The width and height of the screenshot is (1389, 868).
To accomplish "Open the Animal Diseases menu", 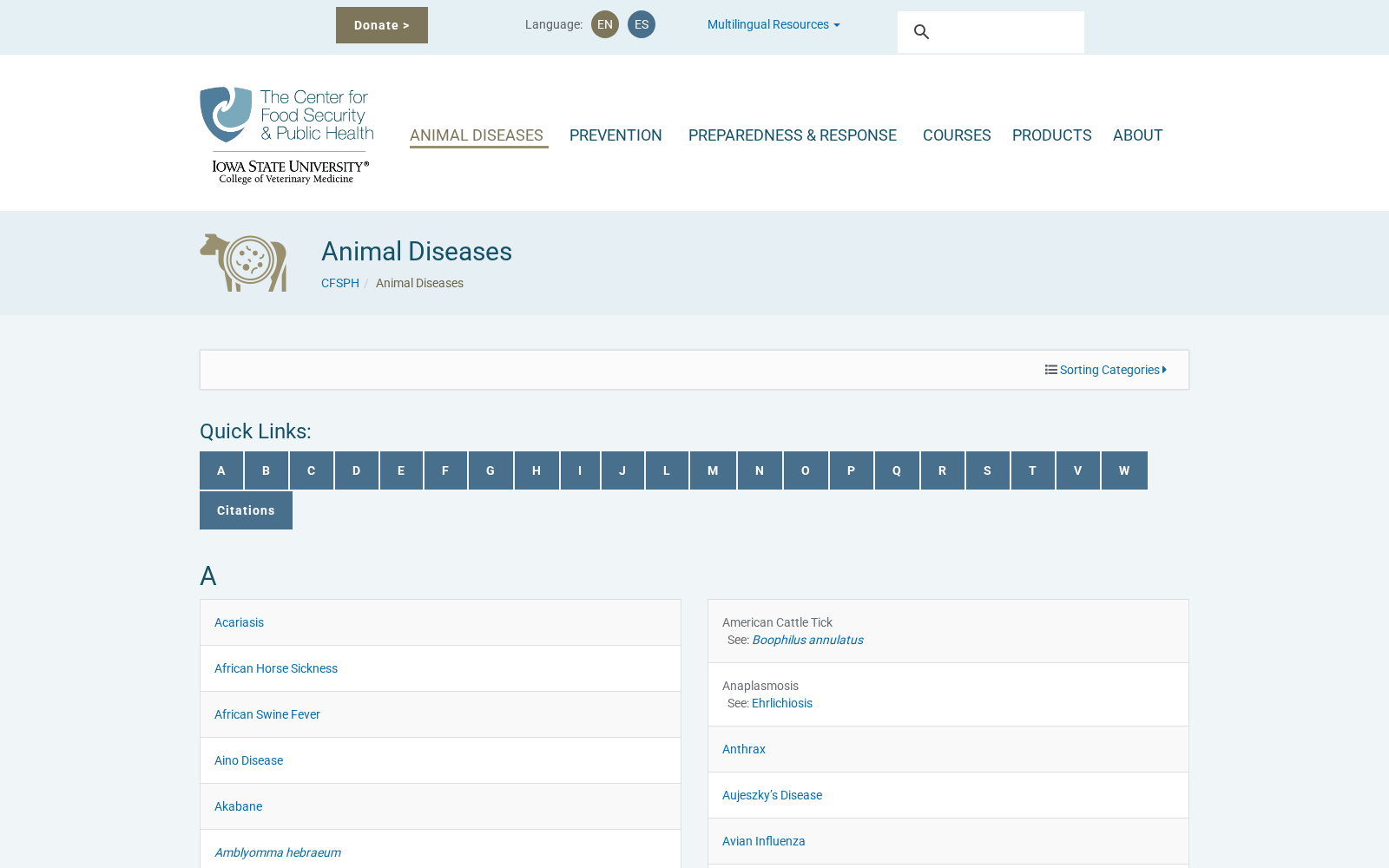I will click(x=477, y=135).
